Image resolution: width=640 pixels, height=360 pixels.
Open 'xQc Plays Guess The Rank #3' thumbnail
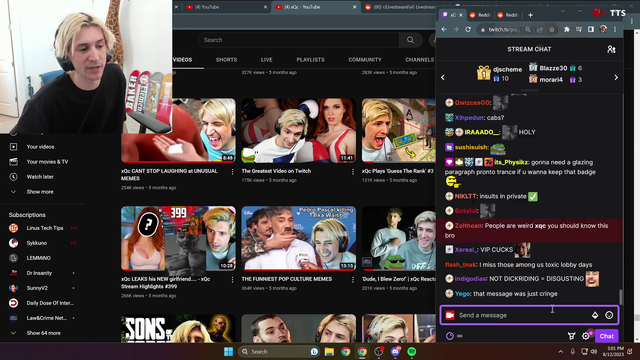tap(398, 130)
